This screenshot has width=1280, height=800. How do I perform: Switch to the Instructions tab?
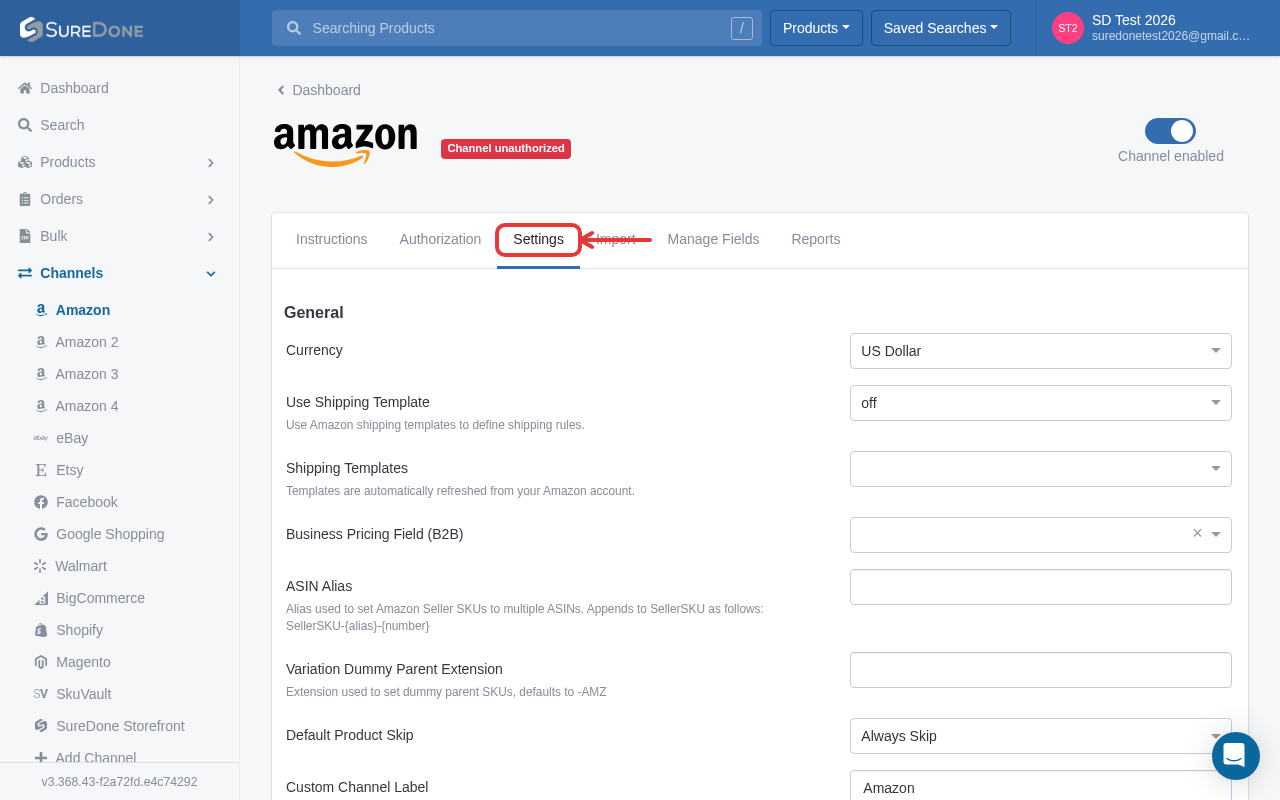(x=332, y=239)
